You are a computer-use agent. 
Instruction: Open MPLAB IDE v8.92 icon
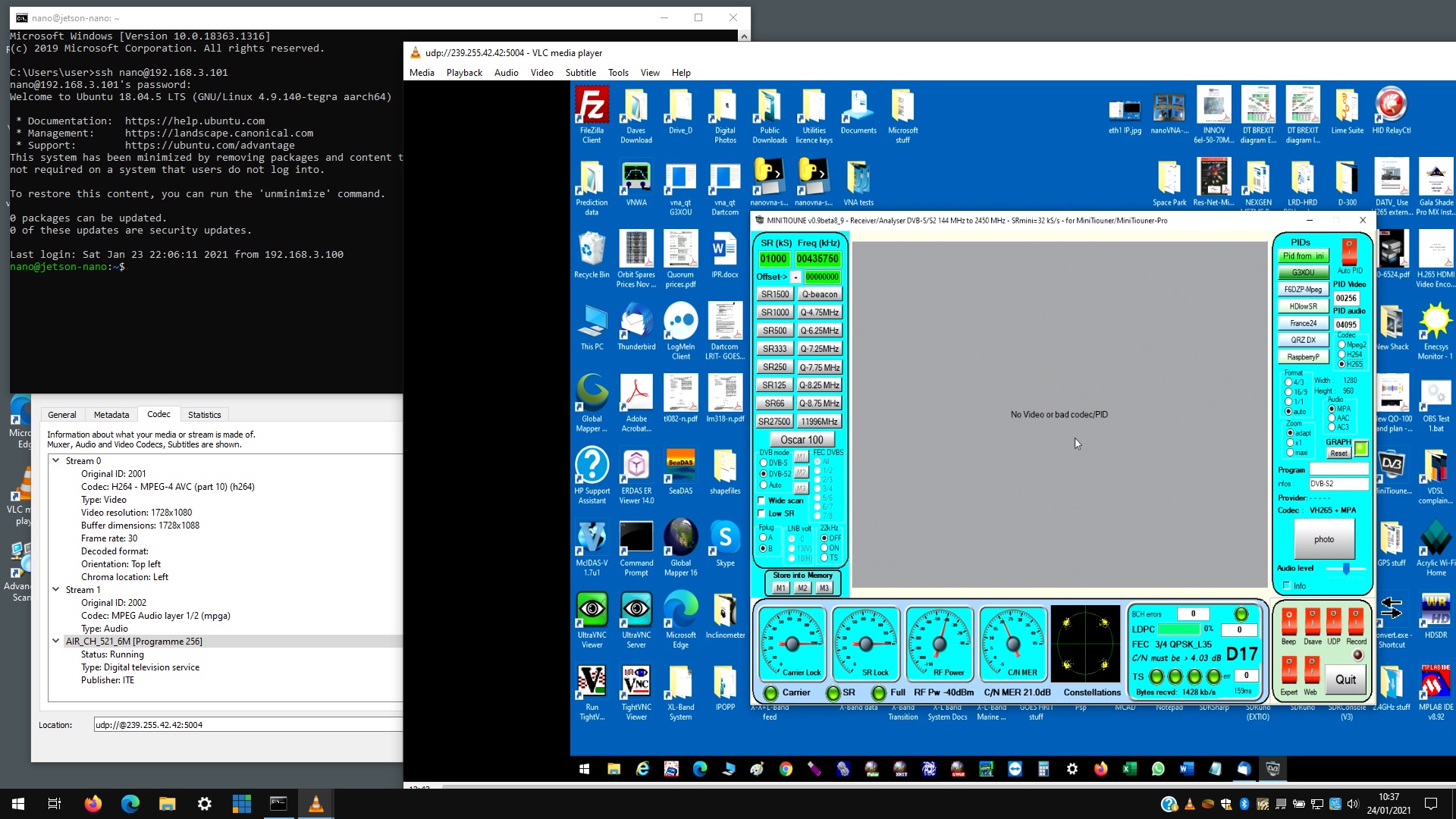1436,692
